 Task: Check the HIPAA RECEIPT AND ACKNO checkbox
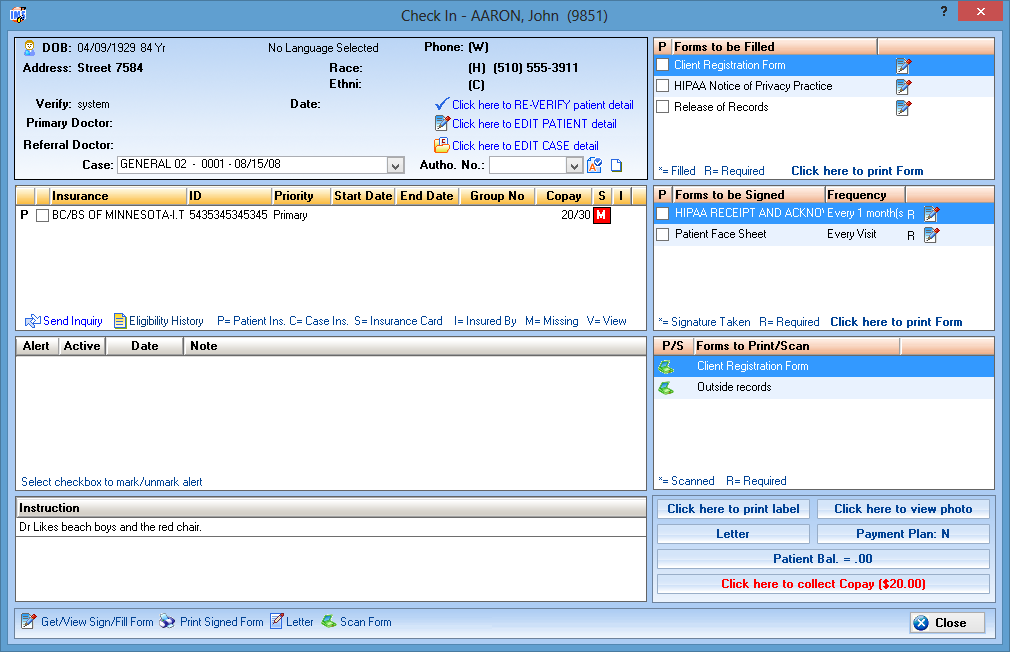point(662,213)
